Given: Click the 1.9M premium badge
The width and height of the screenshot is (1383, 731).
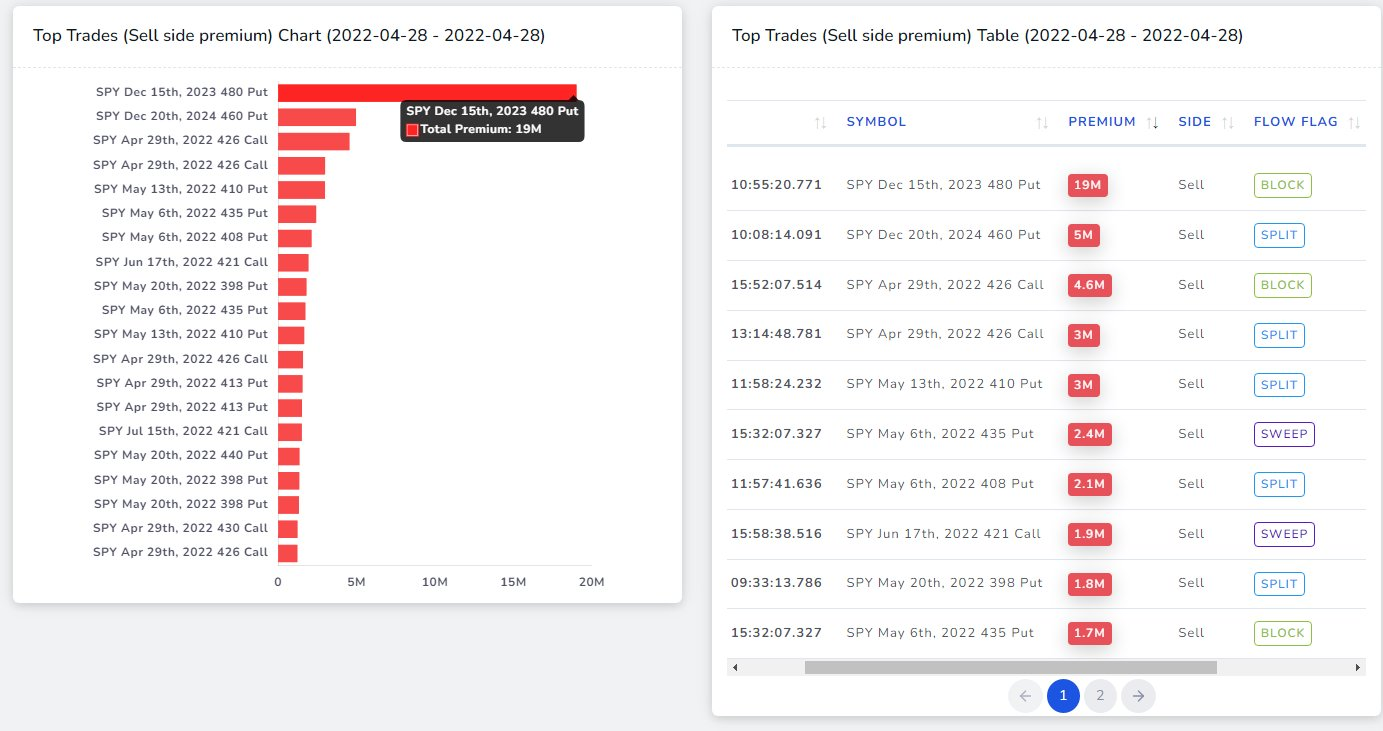Looking at the screenshot, I should point(1089,534).
